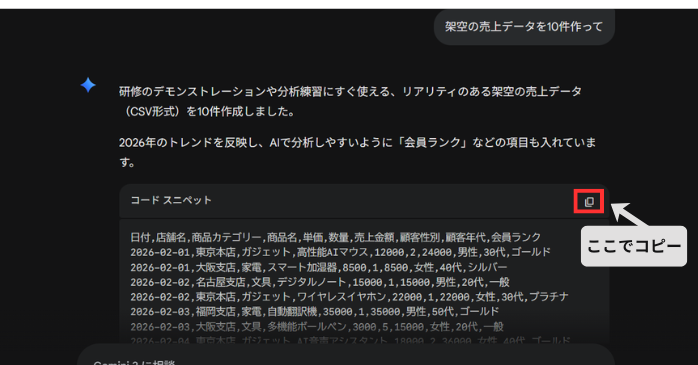Copy the code snippet with the copy icon
Image resolution: width=698 pixels, height=365 pixels.
(x=589, y=202)
